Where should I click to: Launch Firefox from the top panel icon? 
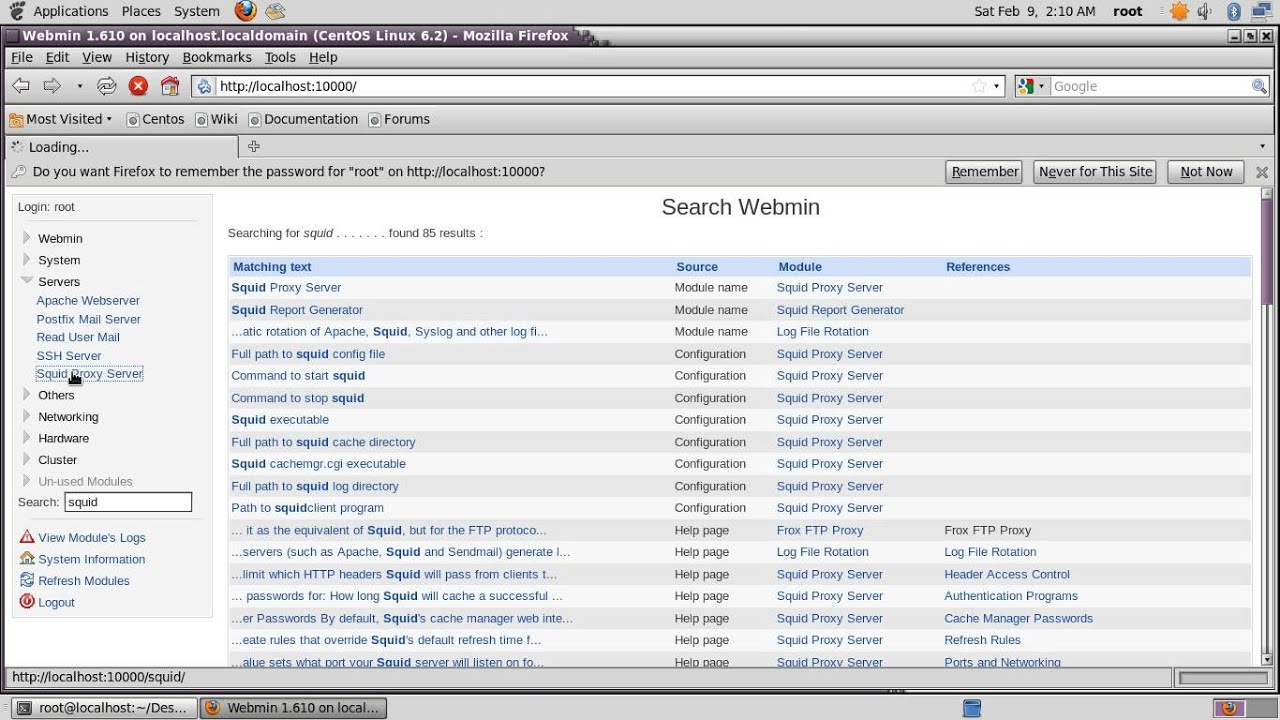point(245,11)
